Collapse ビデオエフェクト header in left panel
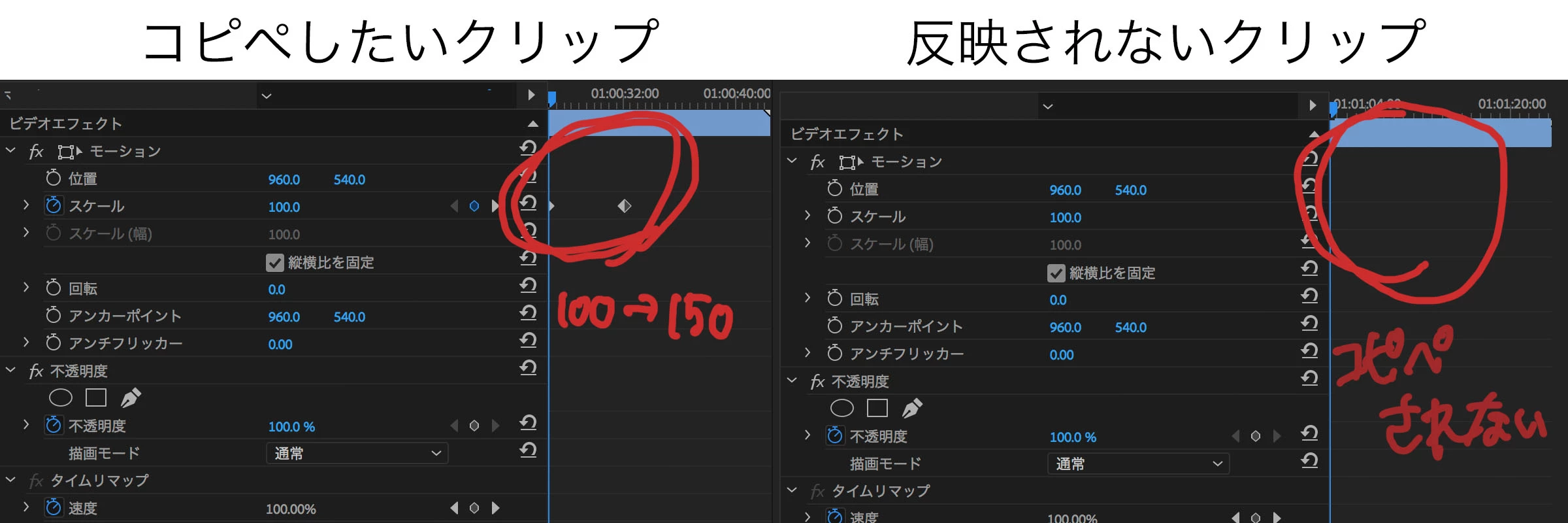1568x523 pixels. click(x=533, y=124)
